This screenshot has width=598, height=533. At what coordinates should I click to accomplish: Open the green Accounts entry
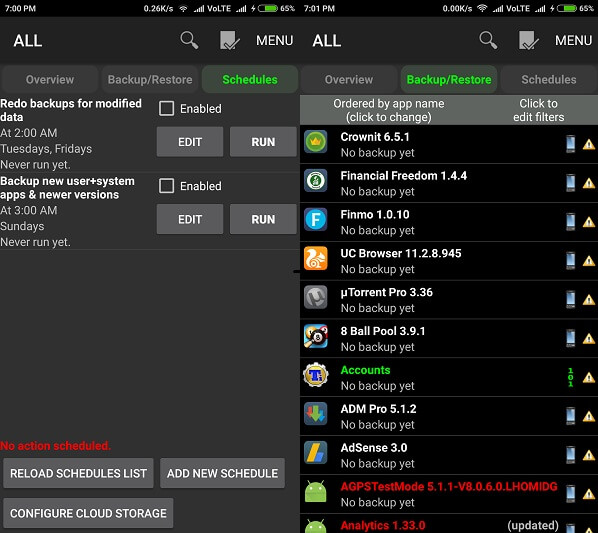(449, 378)
